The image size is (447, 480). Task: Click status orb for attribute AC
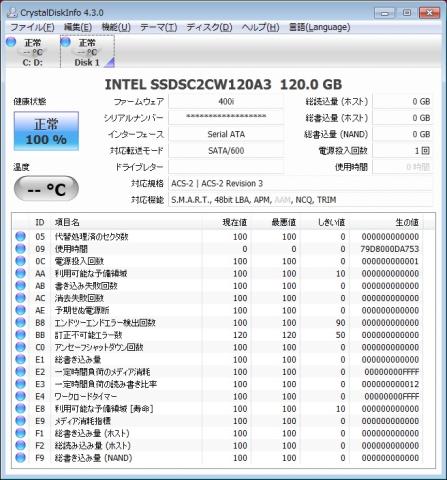(20, 298)
